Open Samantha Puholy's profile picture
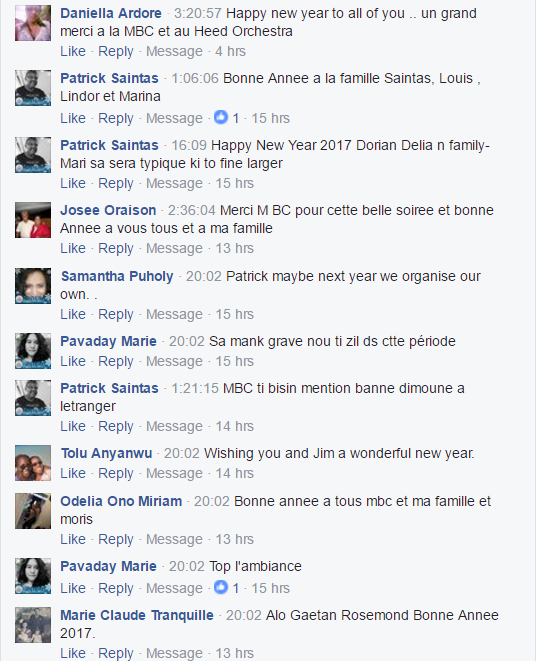The width and height of the screenshot is (537, 661). 33,286
